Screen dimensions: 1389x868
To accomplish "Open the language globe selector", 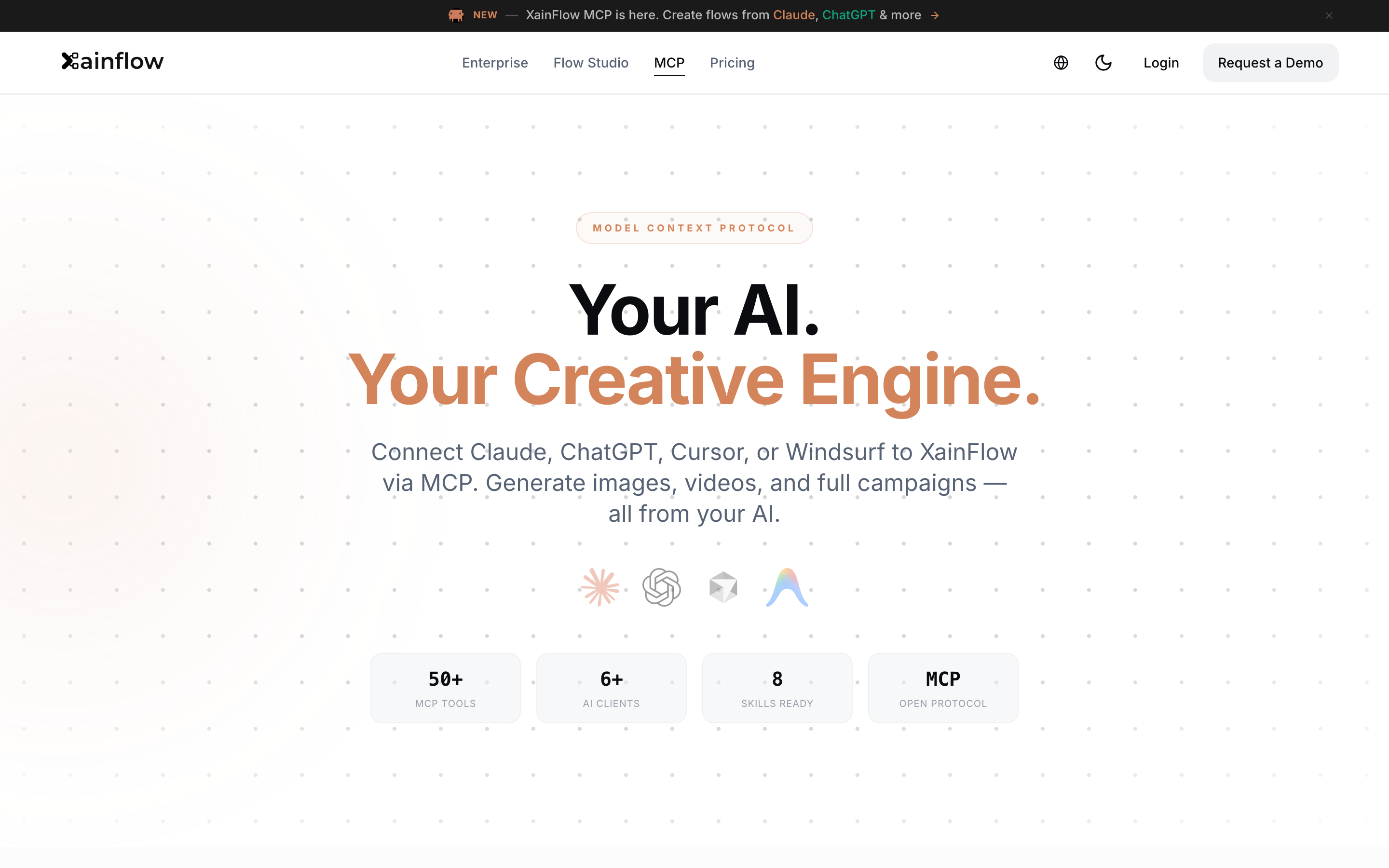I will pyautogui.click(x=1061, y=63).
